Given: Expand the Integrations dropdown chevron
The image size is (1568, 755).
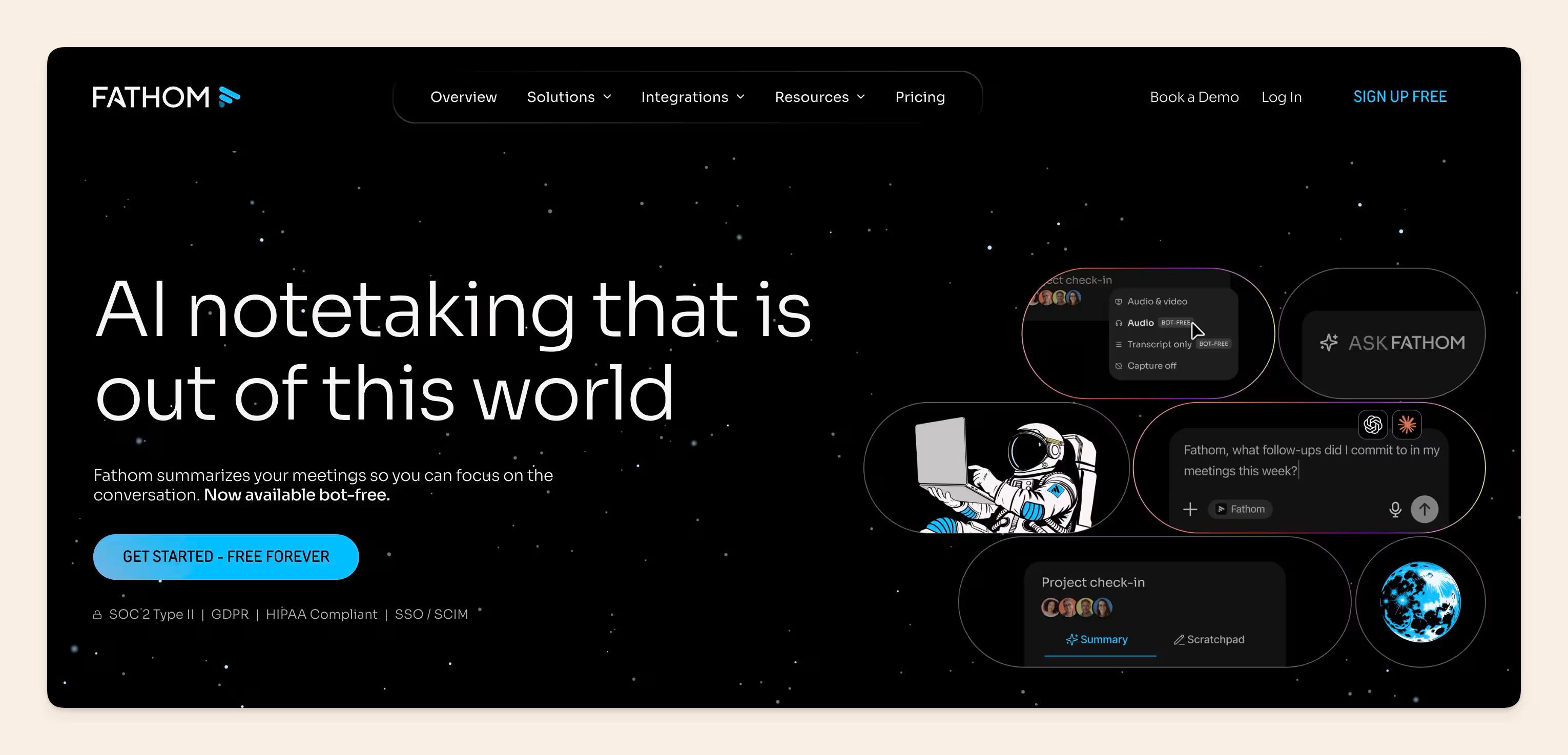Looking at the screenshot, I should [740, 97].
